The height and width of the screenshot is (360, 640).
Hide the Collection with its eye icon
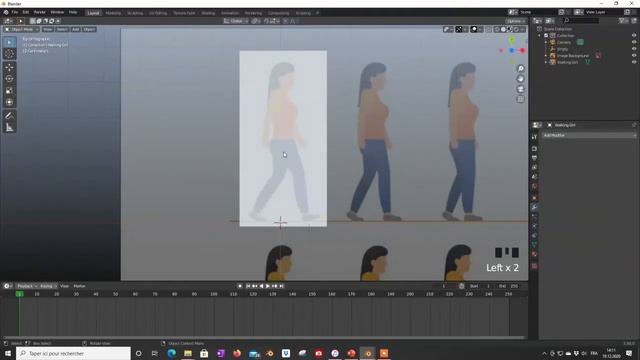click(x=634, y=36)
